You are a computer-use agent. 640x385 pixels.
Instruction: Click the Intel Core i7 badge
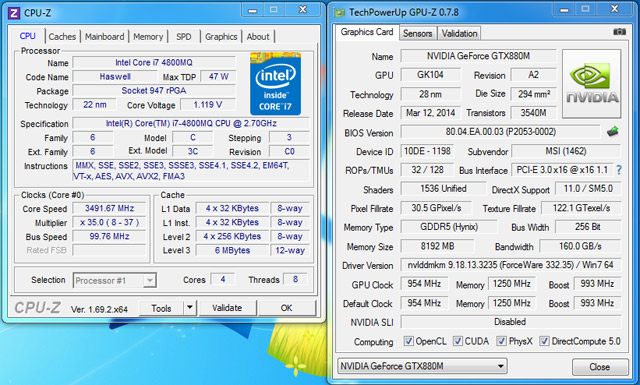[x=276, y=84]
